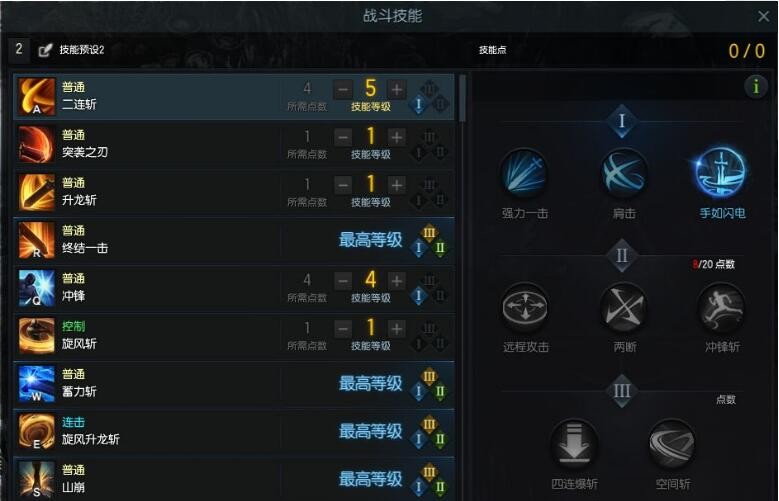Switch skill preset number 2 tab
The width and height of the screenshot is (779, 501).
[x=19, y=49]
